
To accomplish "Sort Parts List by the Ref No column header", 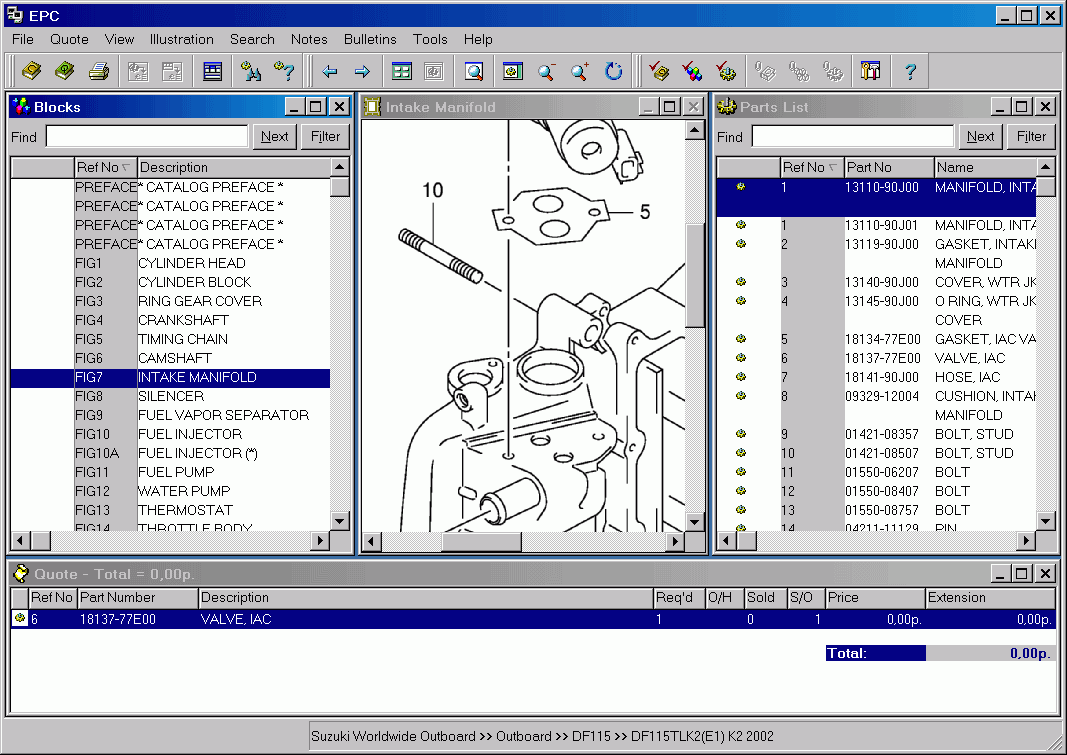I will [x=810, y=167].
